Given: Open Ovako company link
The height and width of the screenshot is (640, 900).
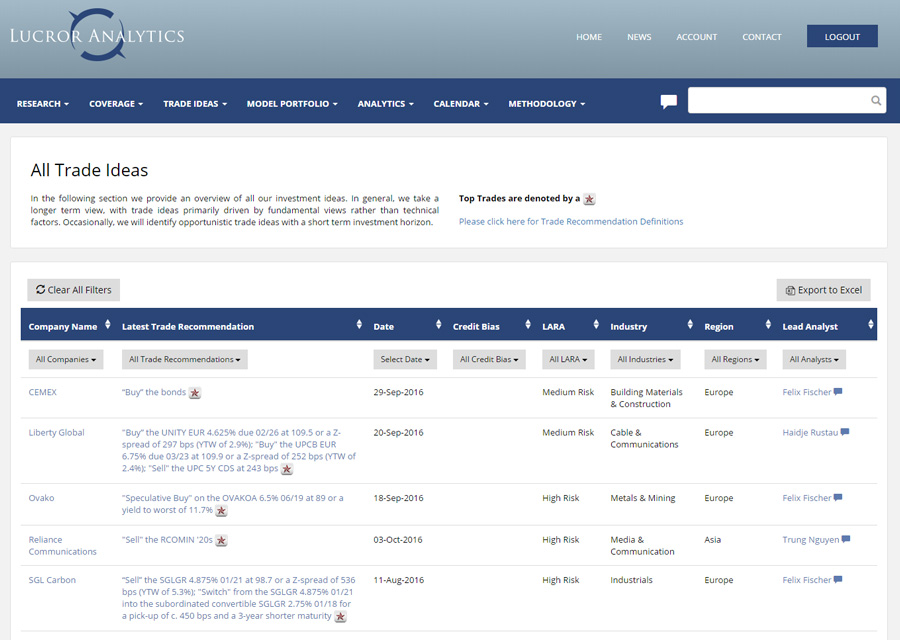Looking at the screenshot, I should coord(41,498).
